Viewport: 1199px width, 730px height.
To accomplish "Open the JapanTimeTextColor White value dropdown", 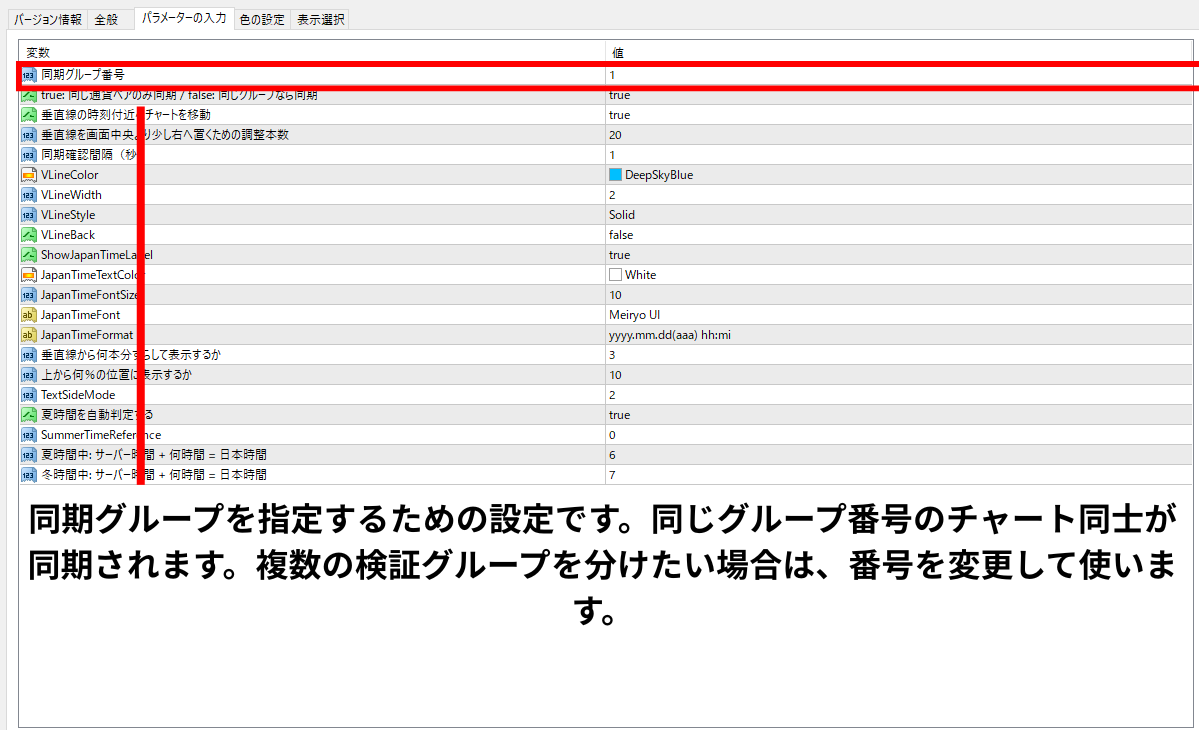I will (x=640, y=275).
